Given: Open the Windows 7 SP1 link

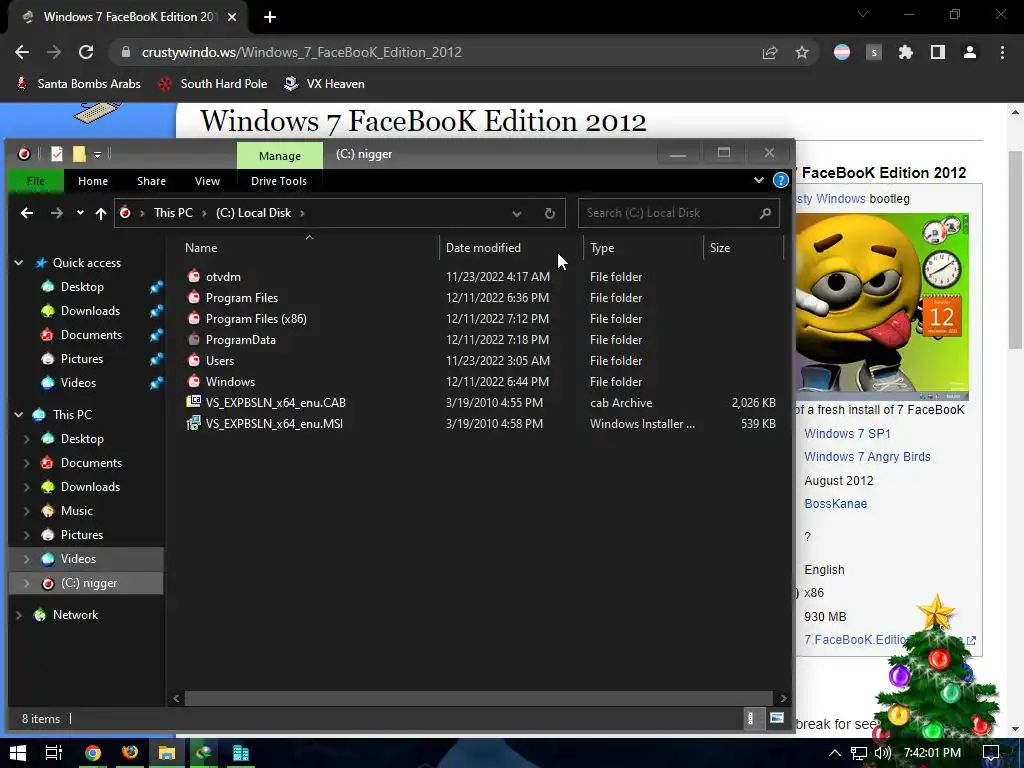Looking at the screenshot, I should (x=847, y=434).
